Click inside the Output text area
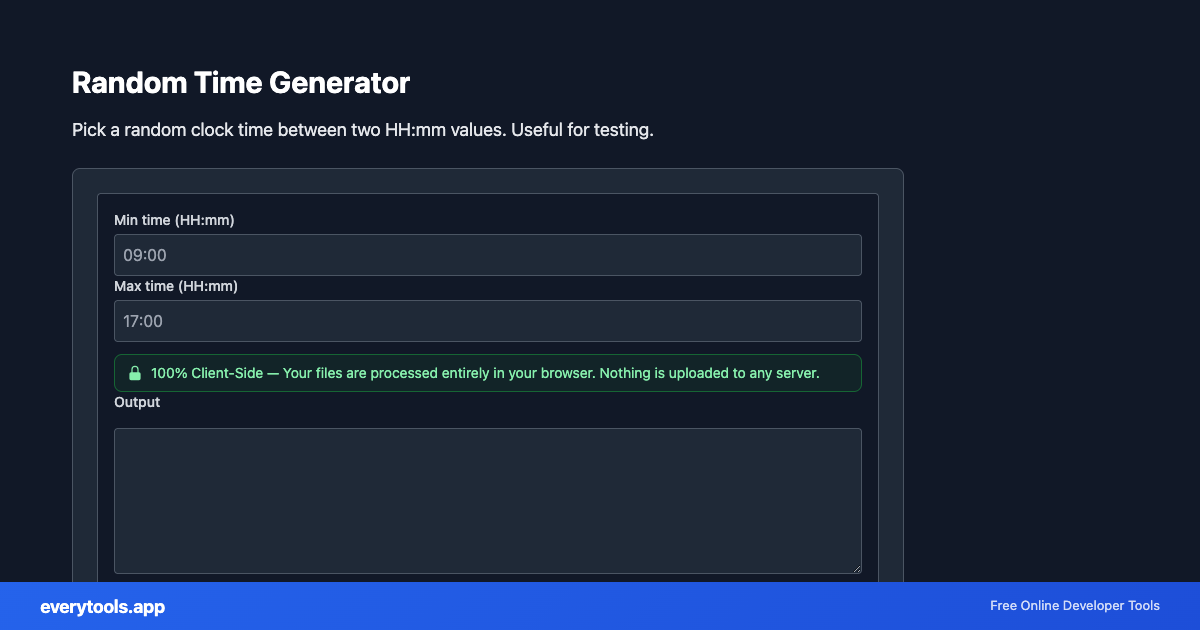 [x=487, y=500]
